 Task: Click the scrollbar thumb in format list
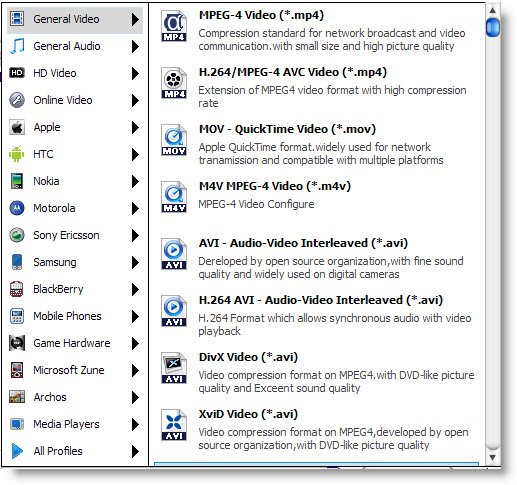click(x=492, y=27)
